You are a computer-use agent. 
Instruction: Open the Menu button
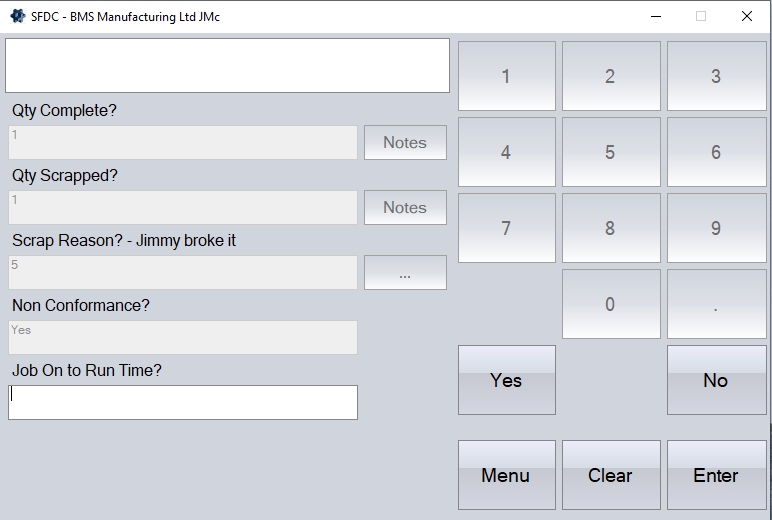[x=506, y=475]
